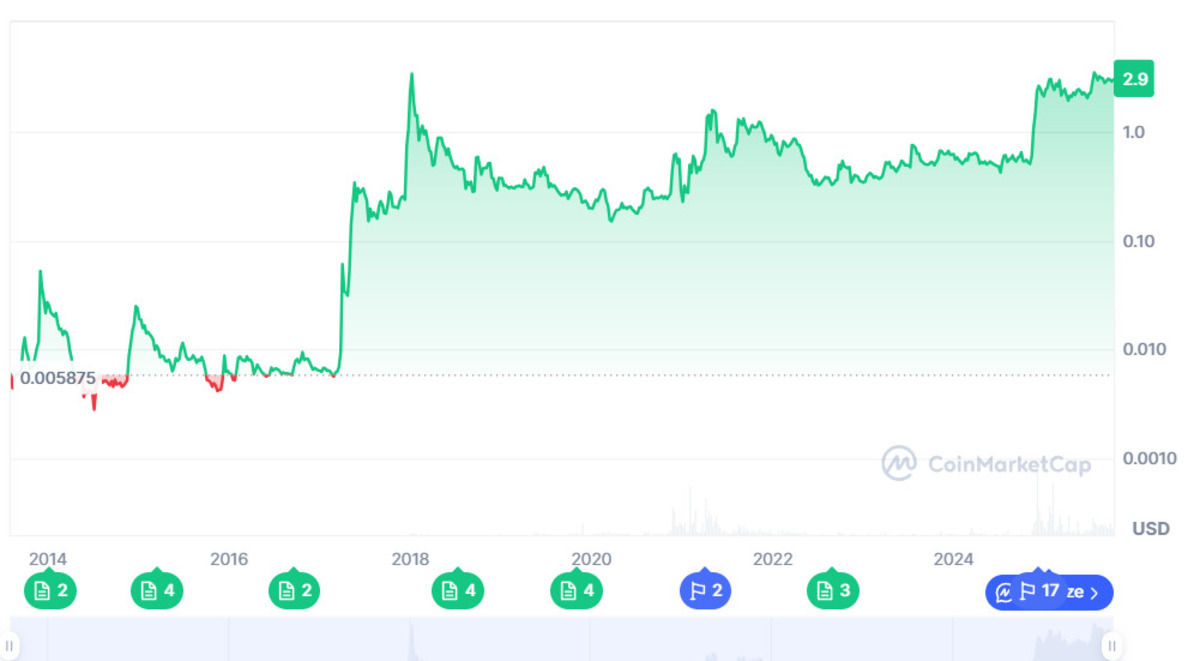Click the 0.005875 baseline price label
This screenshot has height=661, width=1200.
click(58, 379)
